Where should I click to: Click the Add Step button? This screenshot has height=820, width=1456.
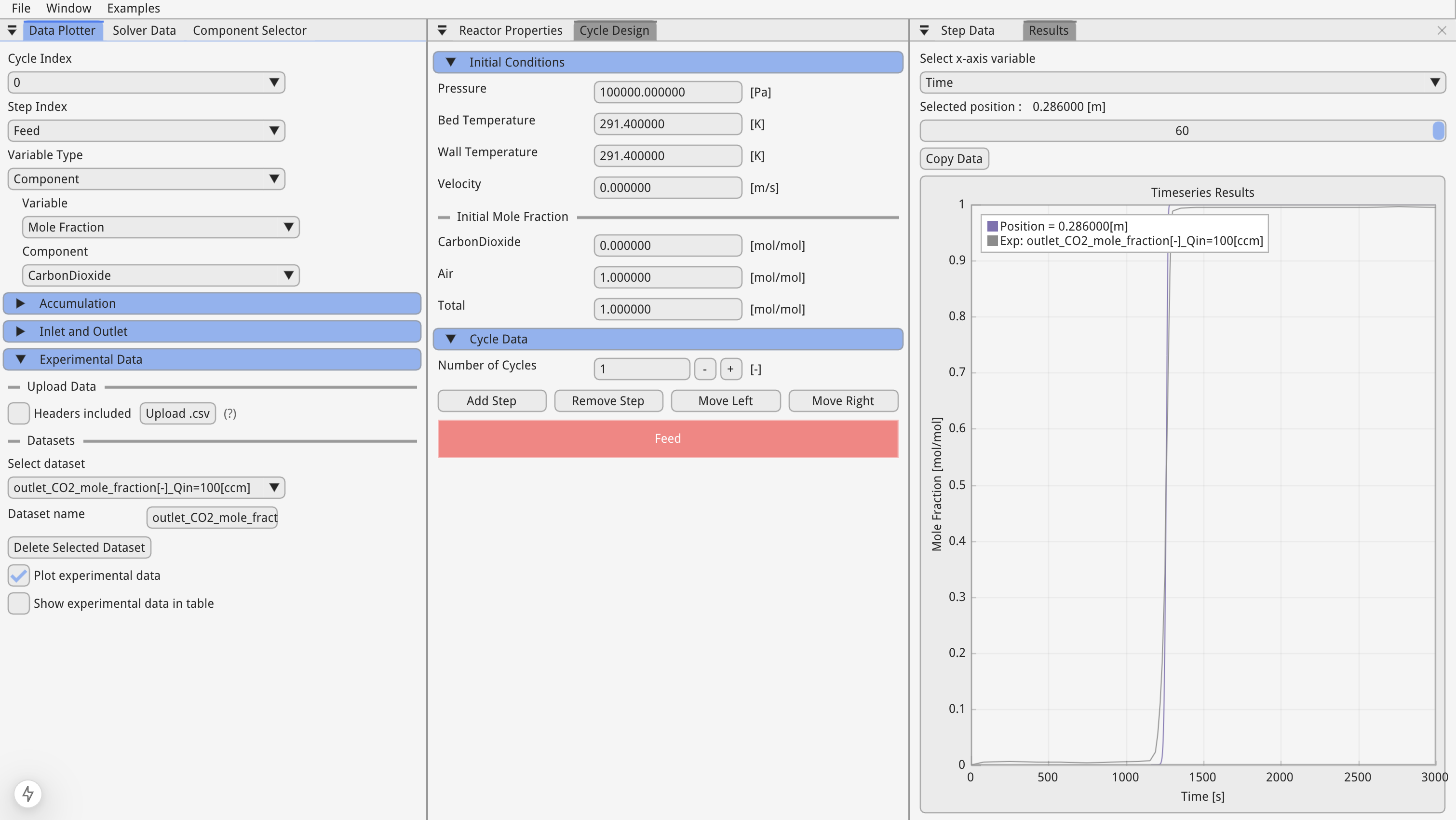(491, 401)
